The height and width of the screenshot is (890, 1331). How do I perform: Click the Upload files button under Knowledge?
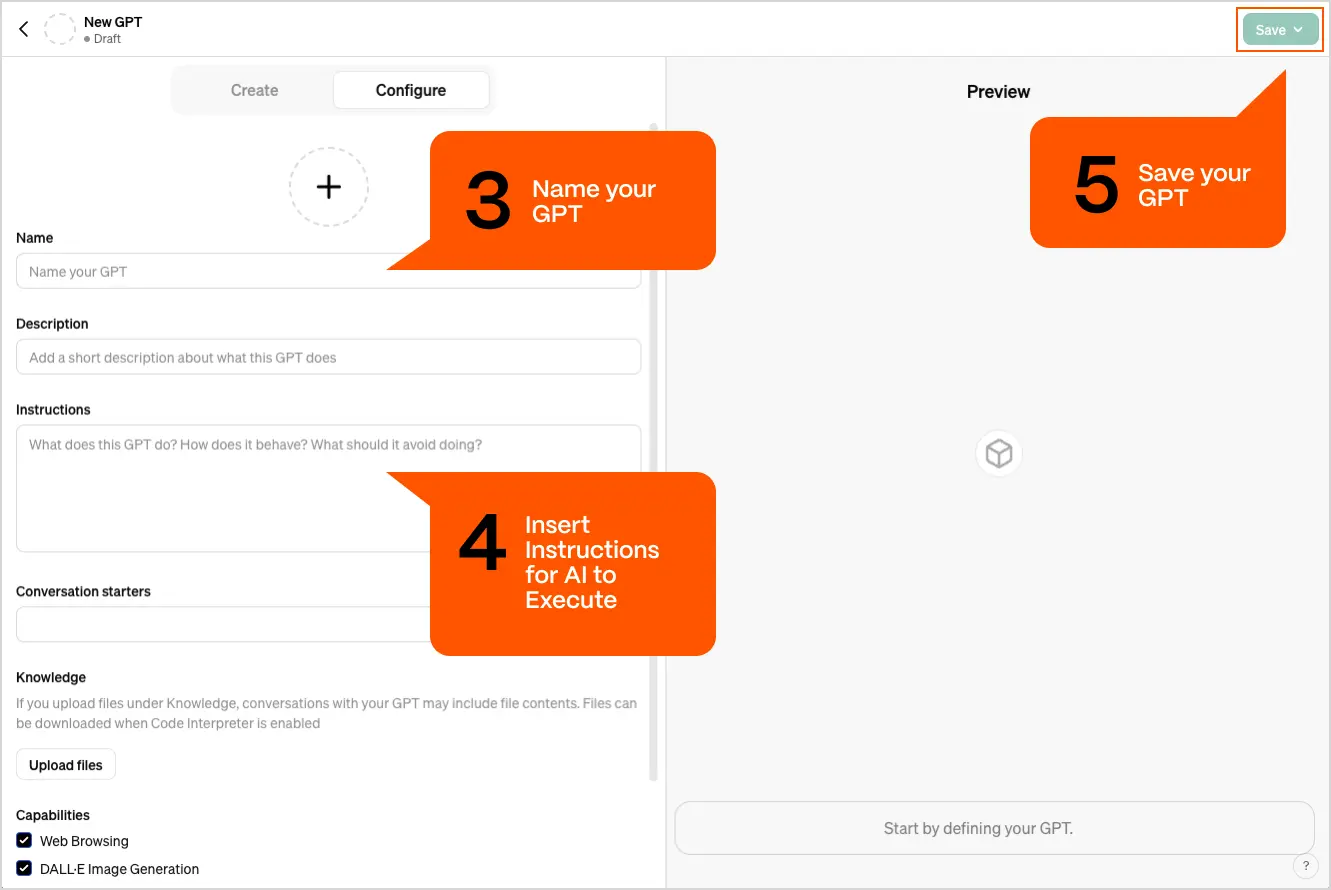pyautogui.click(x=65, y=764)
